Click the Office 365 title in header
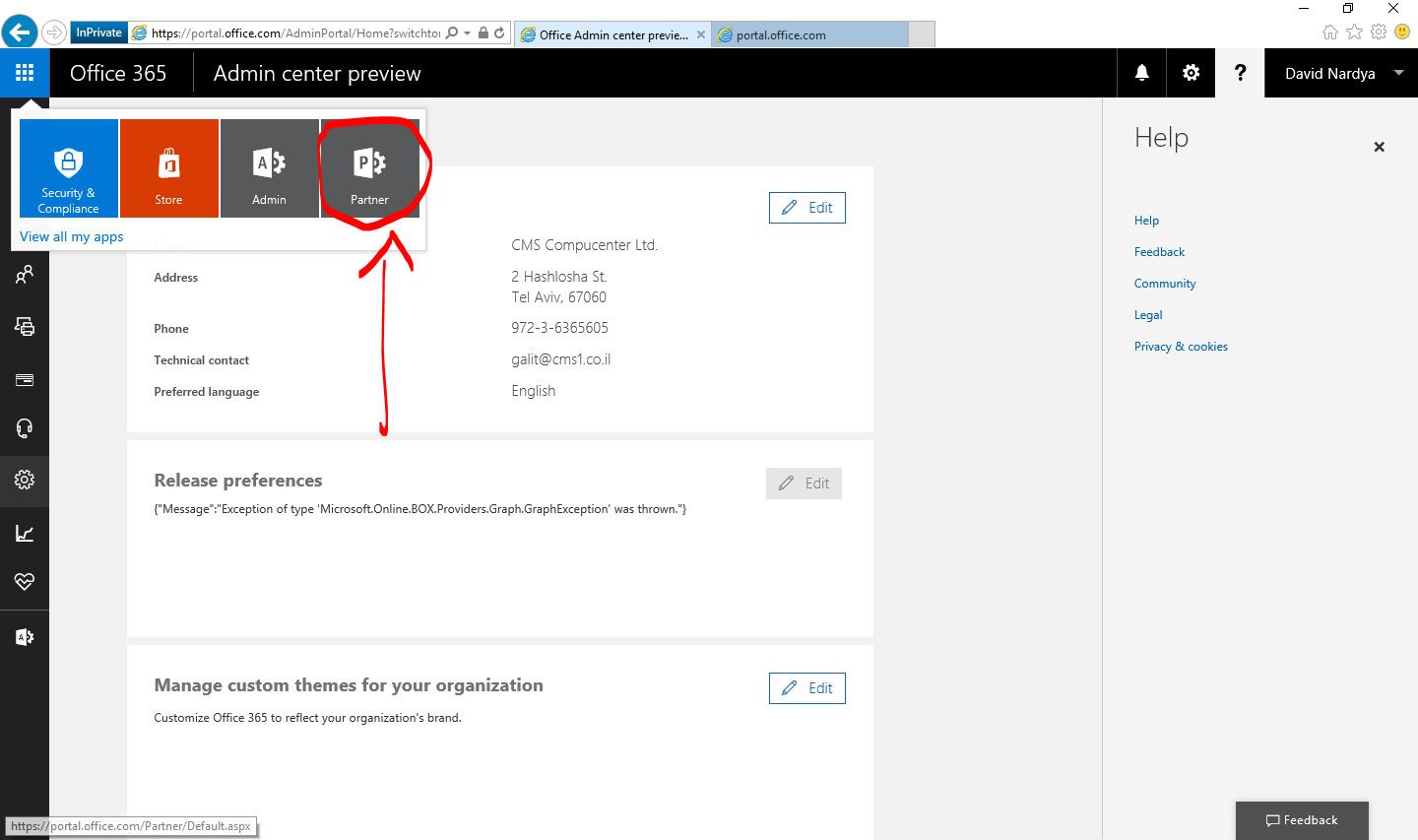The width and height of the screenshot is (1418, 840). [x=118, y=73]
